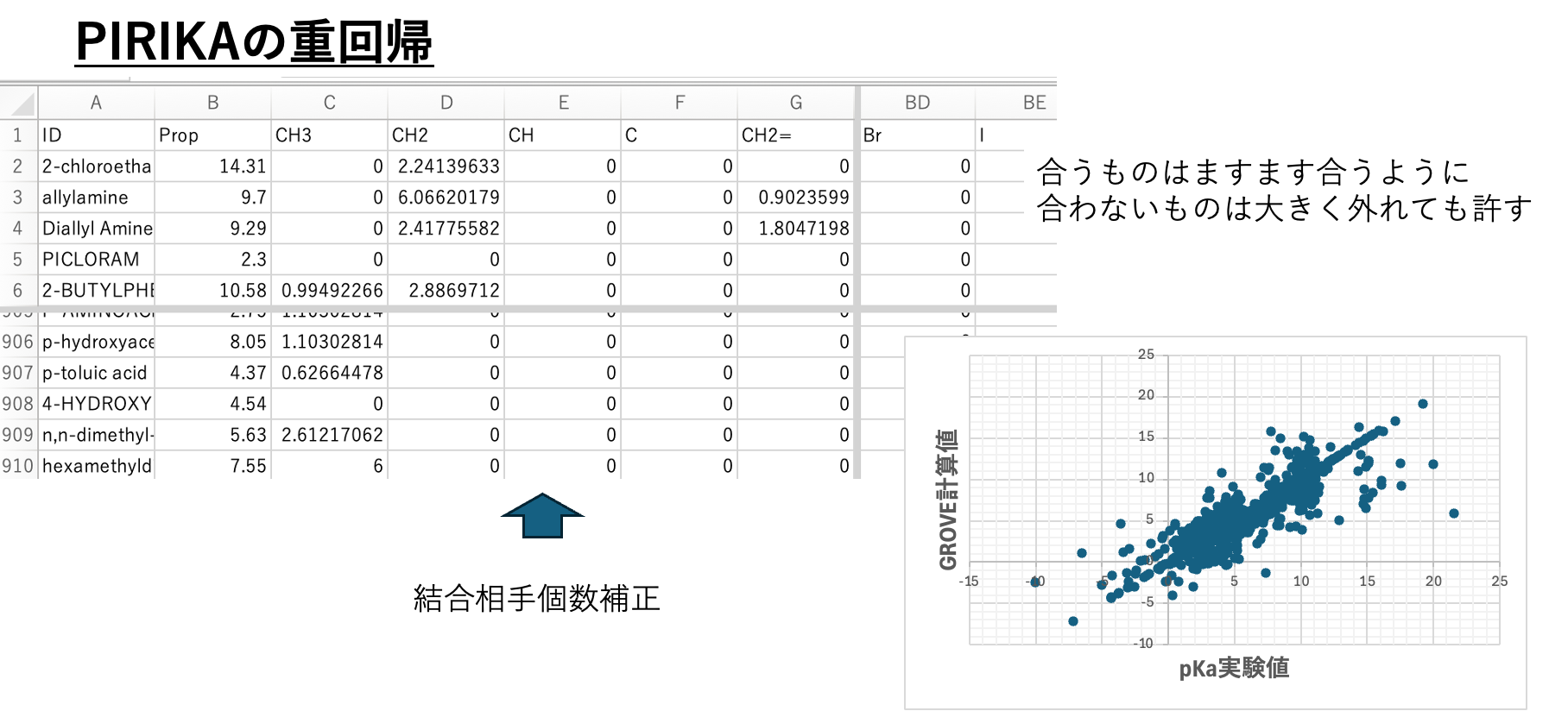This screenshot has width=1568, height=711.
Task: Select column F header
Action: pyautogui.click(x=680, y=103)
